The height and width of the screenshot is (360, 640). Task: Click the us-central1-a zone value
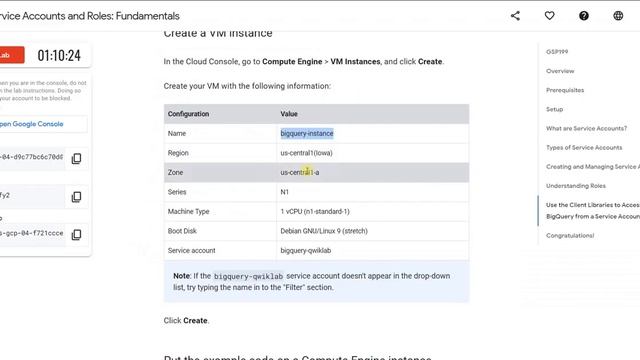300,173
